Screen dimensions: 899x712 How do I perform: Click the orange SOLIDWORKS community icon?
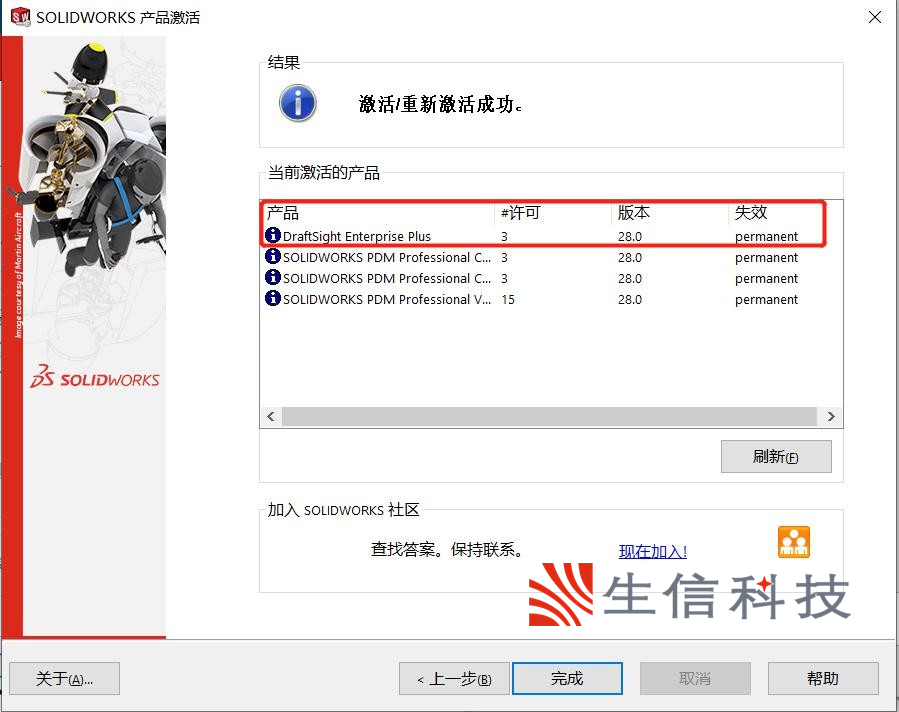click(794, 542)
